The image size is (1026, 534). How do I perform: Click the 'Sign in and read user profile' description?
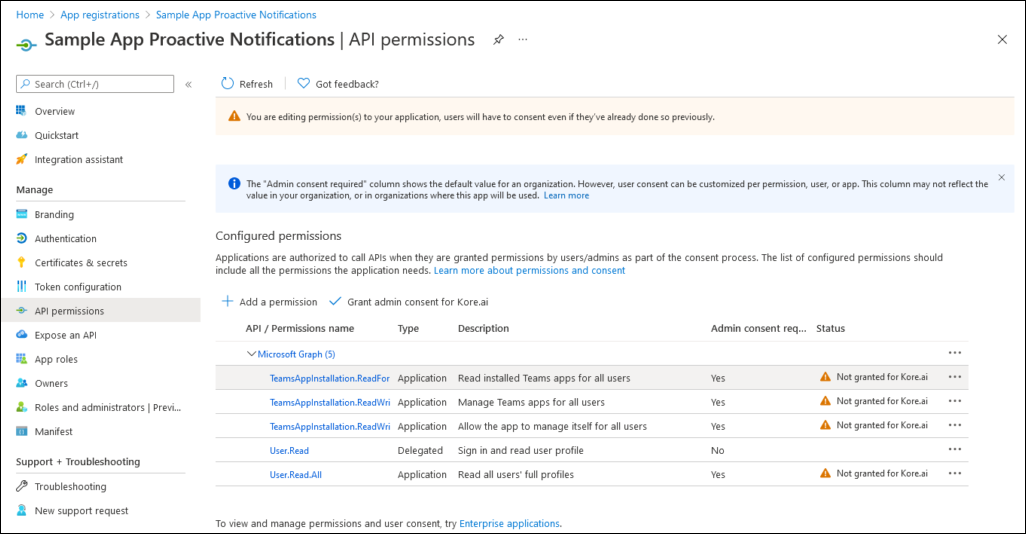point(521,450)
